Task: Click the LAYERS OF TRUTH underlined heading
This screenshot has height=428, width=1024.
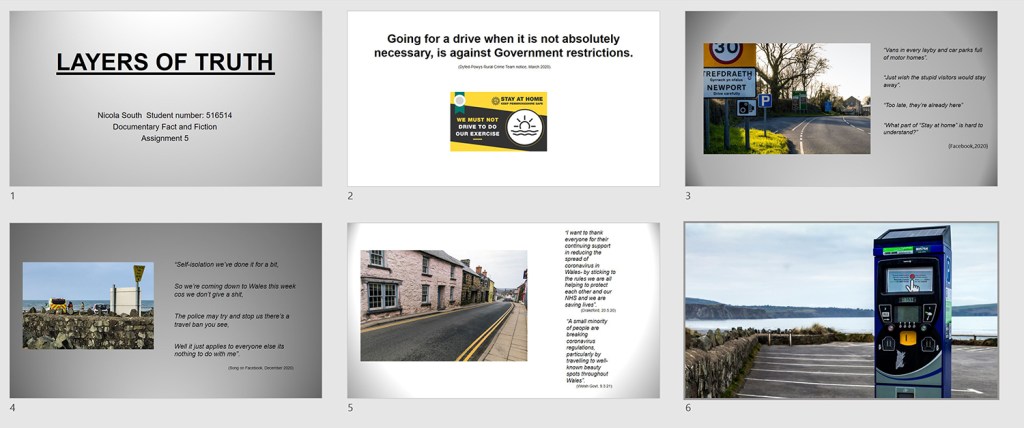Action: coord(165,63)
